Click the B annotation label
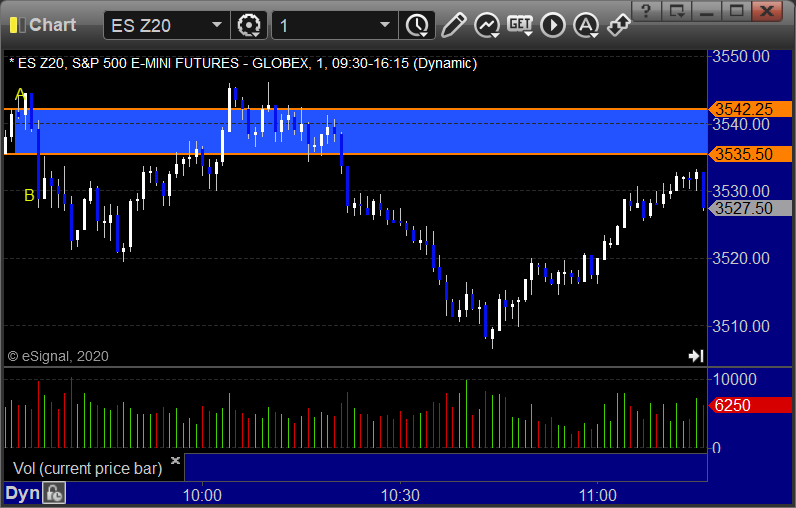This screenshot has height=508, width=796. [x=29, y=195]
